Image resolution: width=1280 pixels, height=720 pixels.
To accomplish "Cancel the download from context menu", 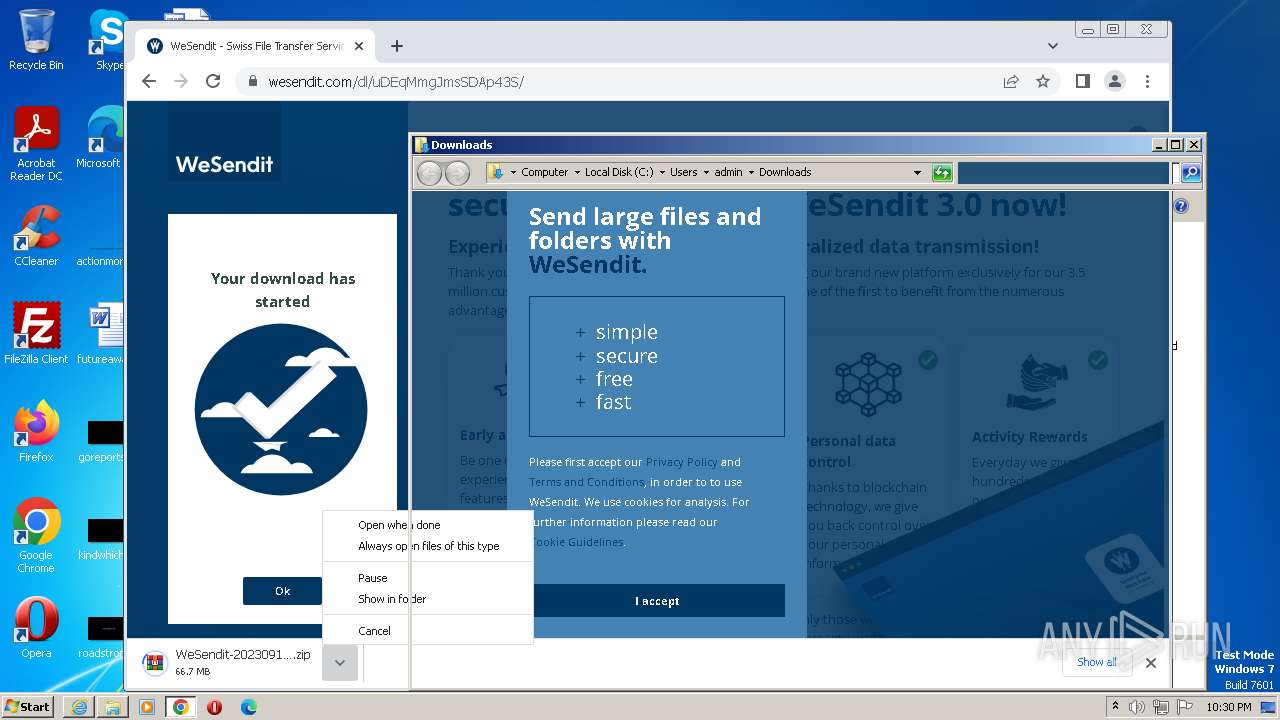I will coord(374,631).
